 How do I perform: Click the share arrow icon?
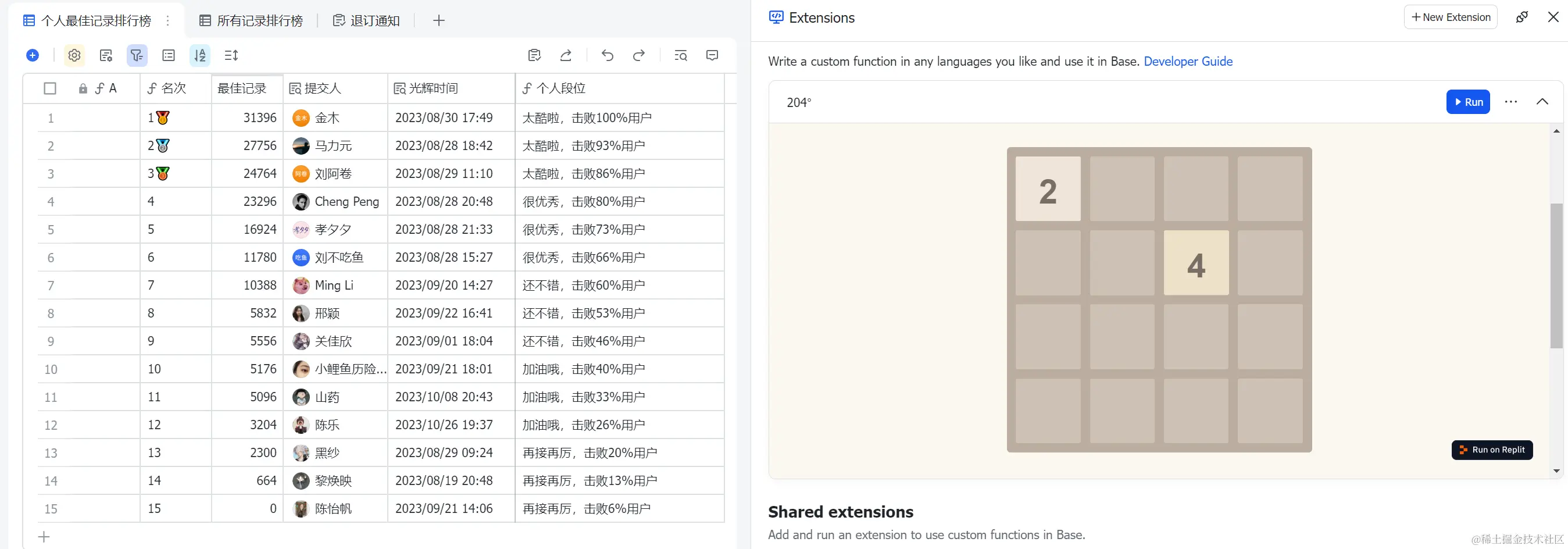coord(566,55)
